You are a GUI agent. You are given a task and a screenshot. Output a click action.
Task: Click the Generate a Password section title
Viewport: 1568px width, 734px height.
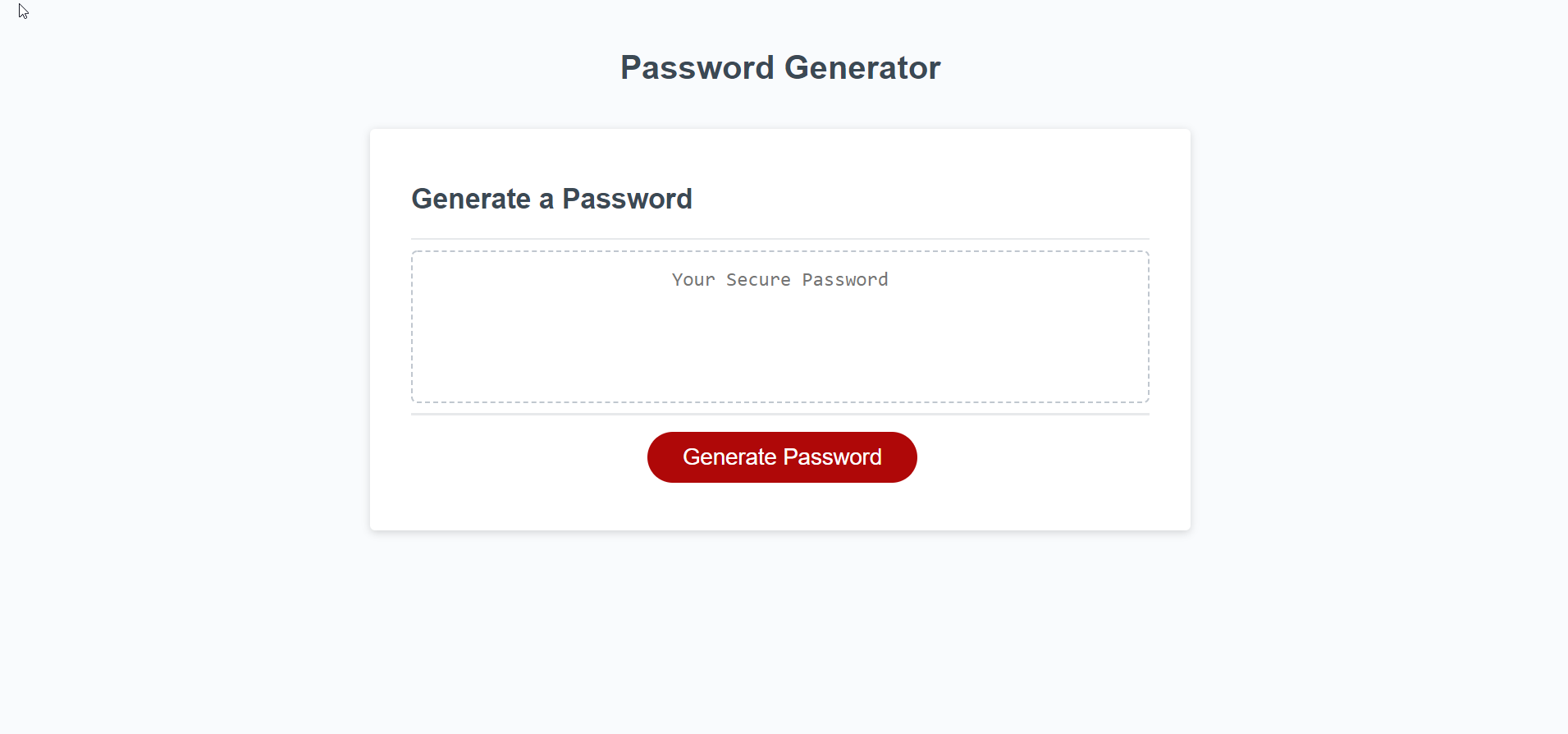[x=551, y=199]
